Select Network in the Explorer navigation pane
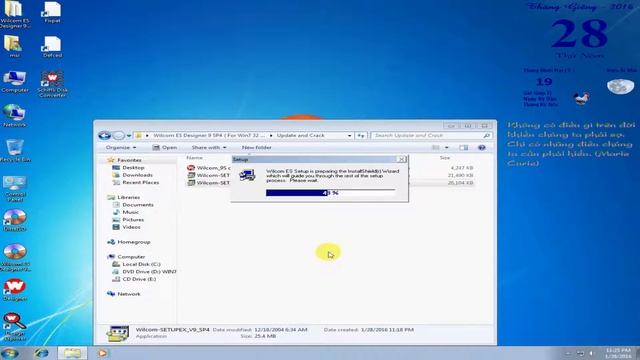This screenshot has width=640, height=360. (129, 294)
